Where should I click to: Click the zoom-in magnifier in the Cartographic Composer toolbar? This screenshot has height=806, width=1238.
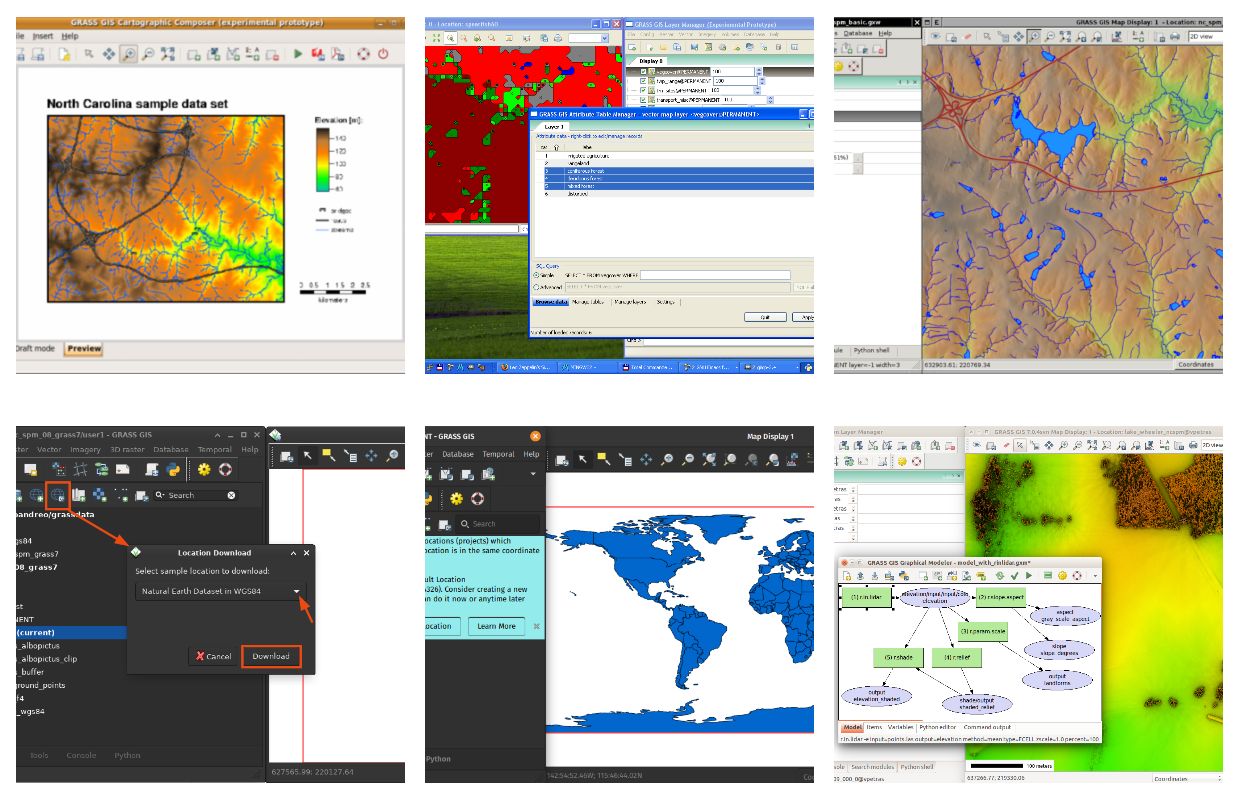[128, 54]
